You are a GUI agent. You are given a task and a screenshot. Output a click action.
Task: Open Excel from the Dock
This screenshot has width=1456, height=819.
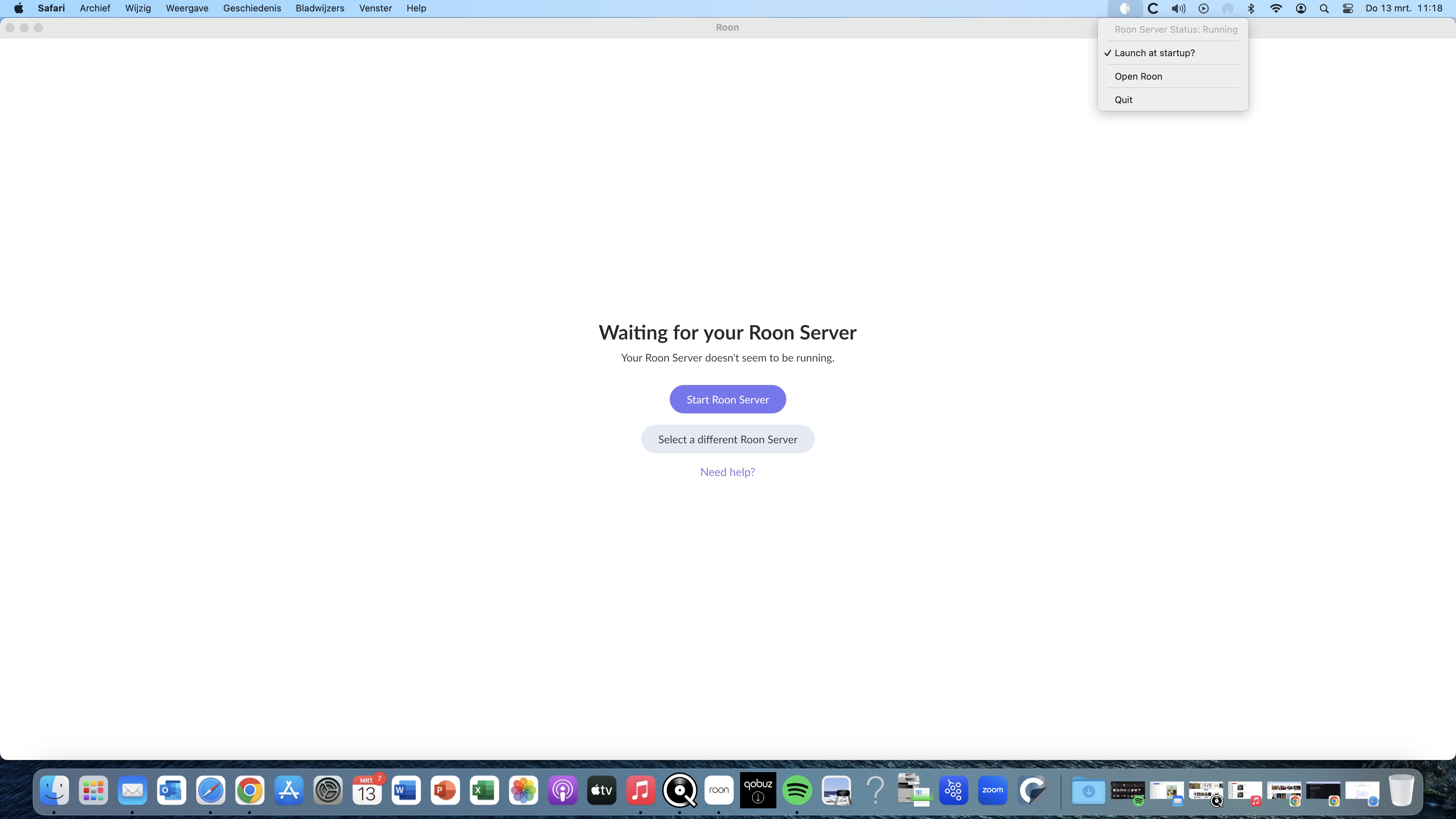coord(484,789)
